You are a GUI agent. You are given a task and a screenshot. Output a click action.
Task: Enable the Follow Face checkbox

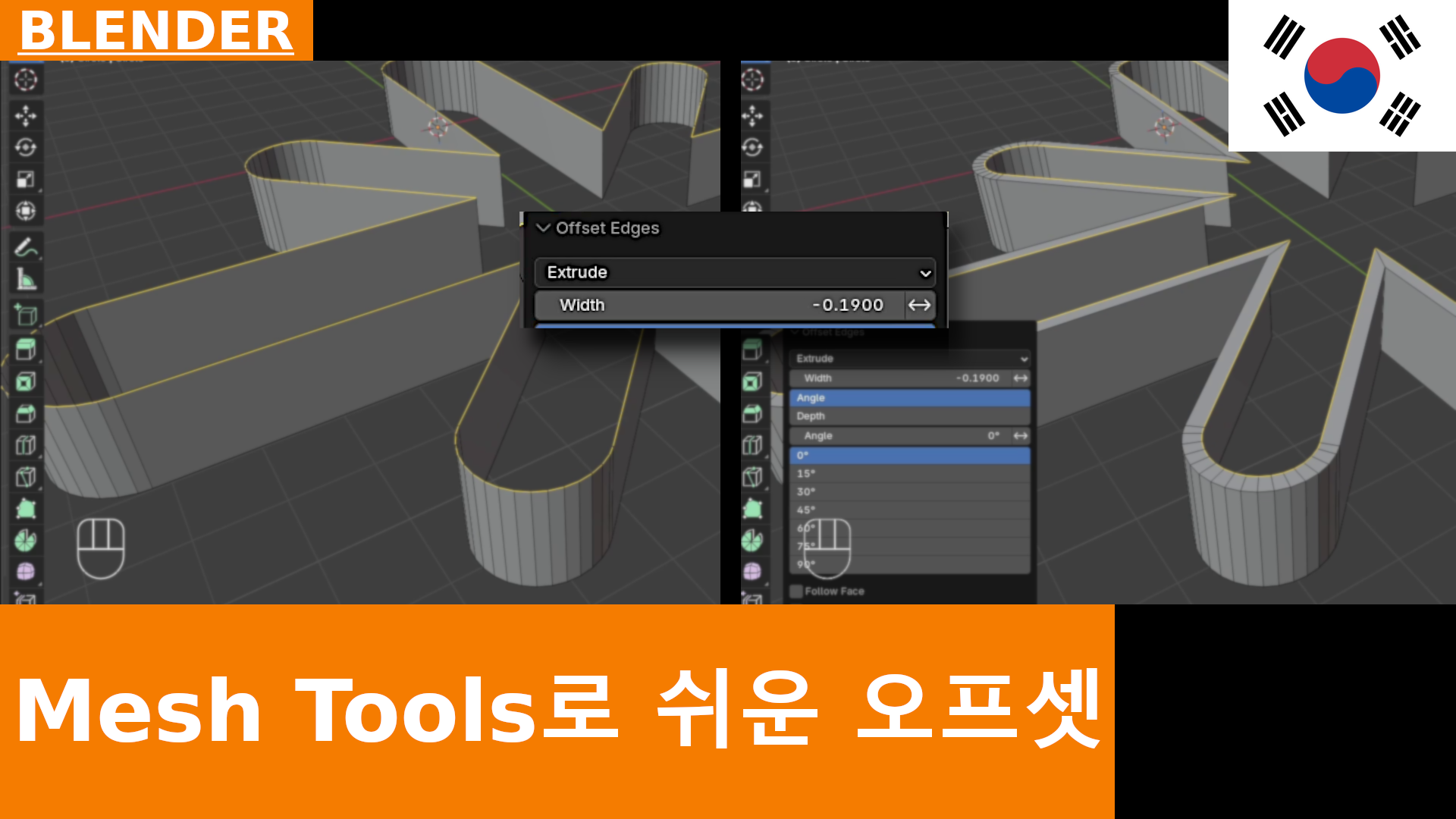(796, 591)
